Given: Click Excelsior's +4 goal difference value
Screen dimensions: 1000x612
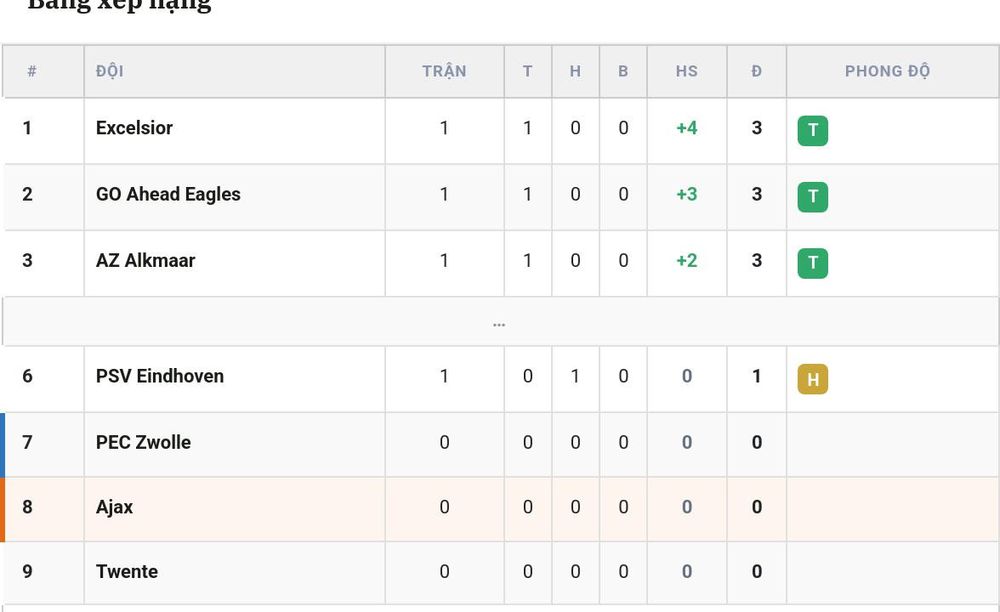Looking at the screenshot, I should pos(687,128).
